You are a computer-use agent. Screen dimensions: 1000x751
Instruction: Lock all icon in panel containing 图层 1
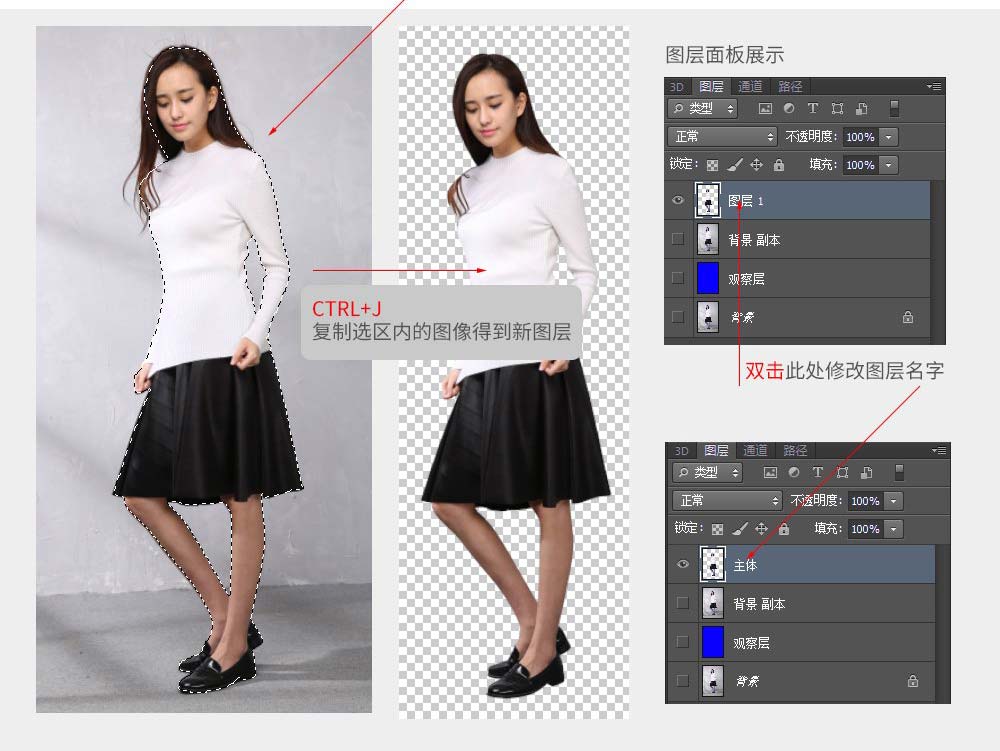[779, 164]
